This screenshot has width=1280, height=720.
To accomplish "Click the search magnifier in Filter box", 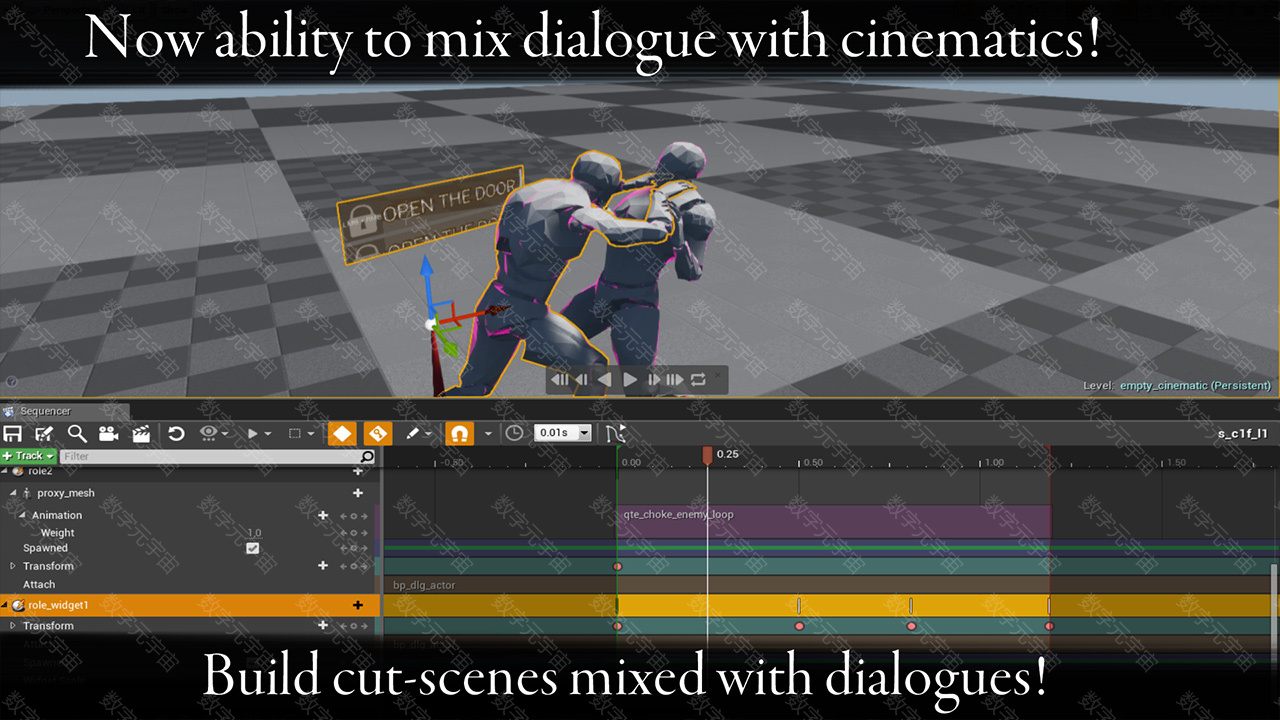I will click(x=367, y=456).
